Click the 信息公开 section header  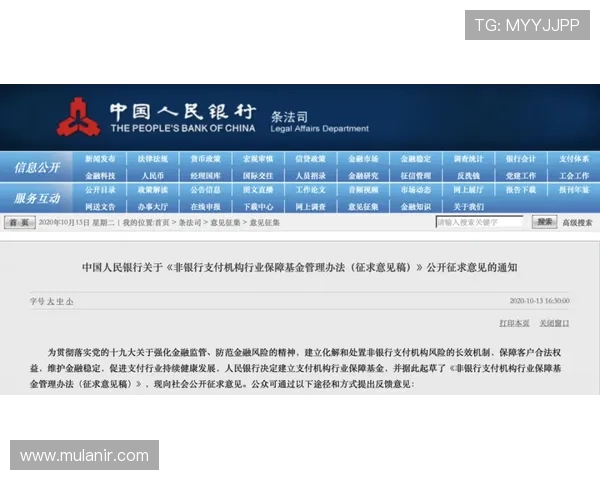[37, 167]
